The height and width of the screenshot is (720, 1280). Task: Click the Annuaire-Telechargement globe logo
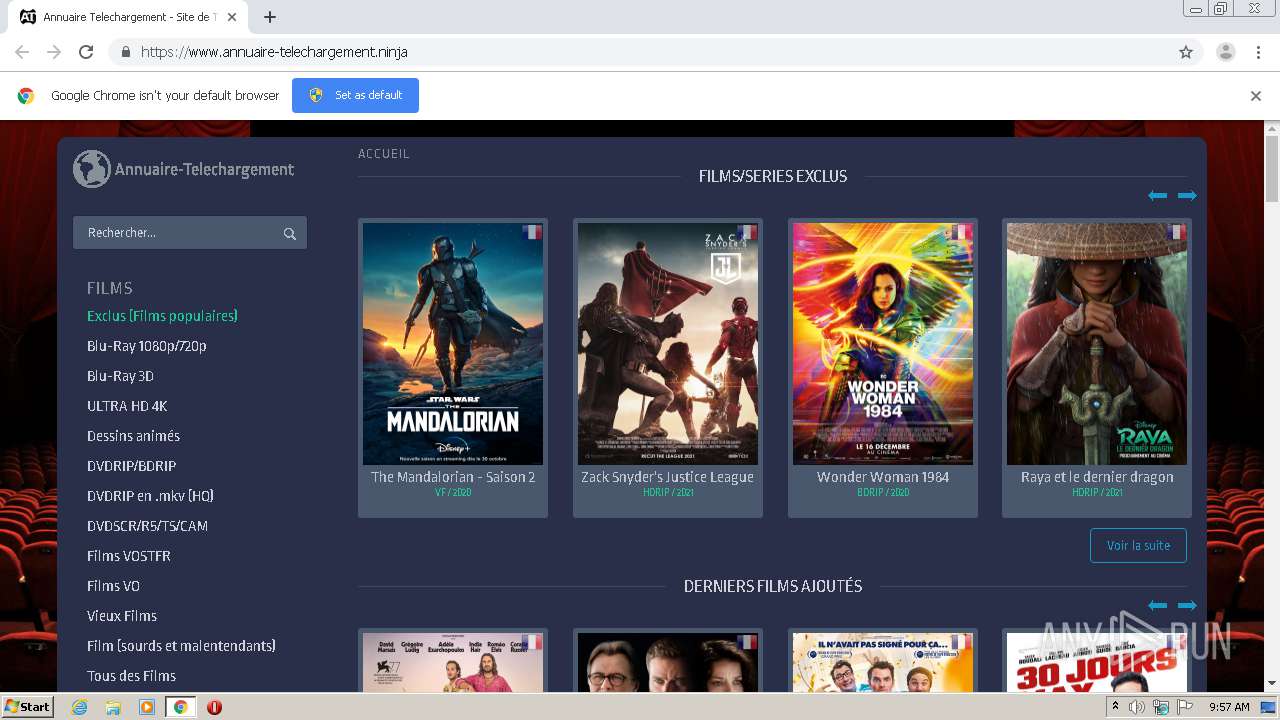pos(91,169)
